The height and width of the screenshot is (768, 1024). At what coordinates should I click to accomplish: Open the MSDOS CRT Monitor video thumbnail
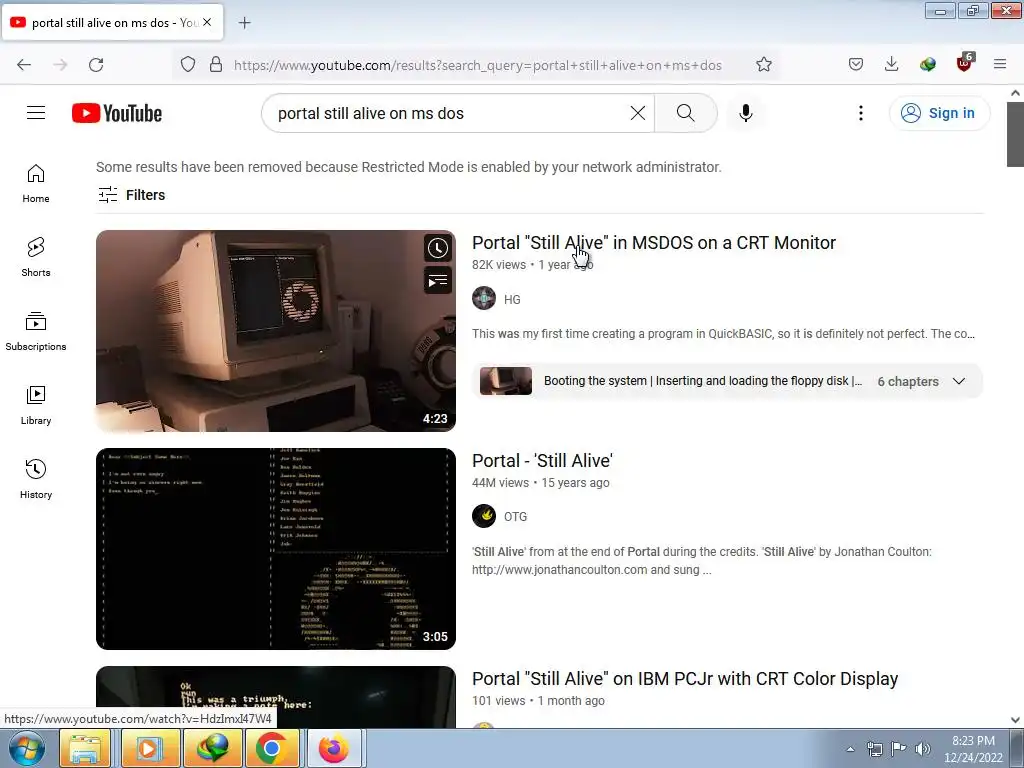click(x=276, y=330)
